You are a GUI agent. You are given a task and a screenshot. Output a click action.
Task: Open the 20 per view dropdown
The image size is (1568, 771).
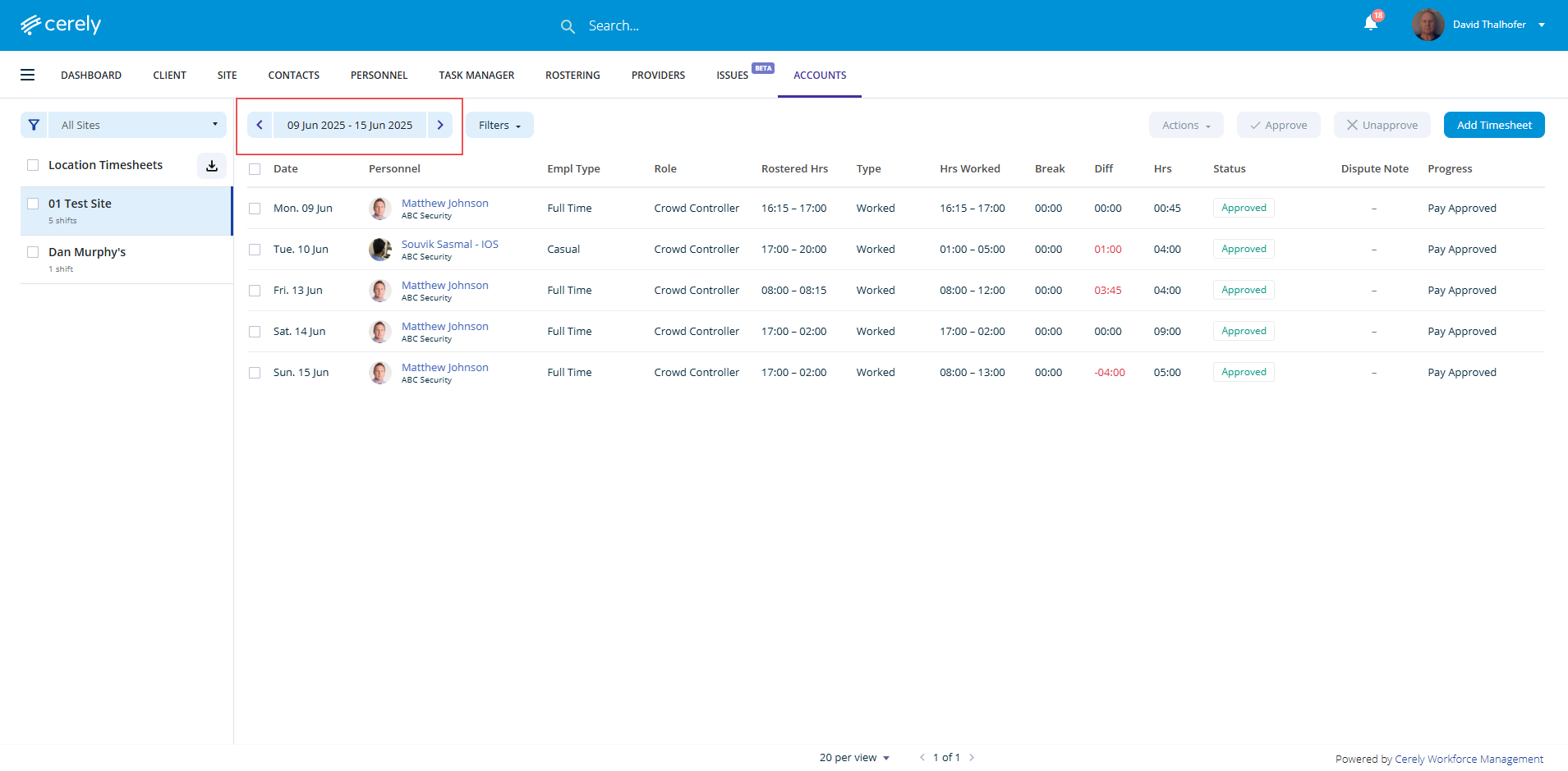tap(854, 757)
